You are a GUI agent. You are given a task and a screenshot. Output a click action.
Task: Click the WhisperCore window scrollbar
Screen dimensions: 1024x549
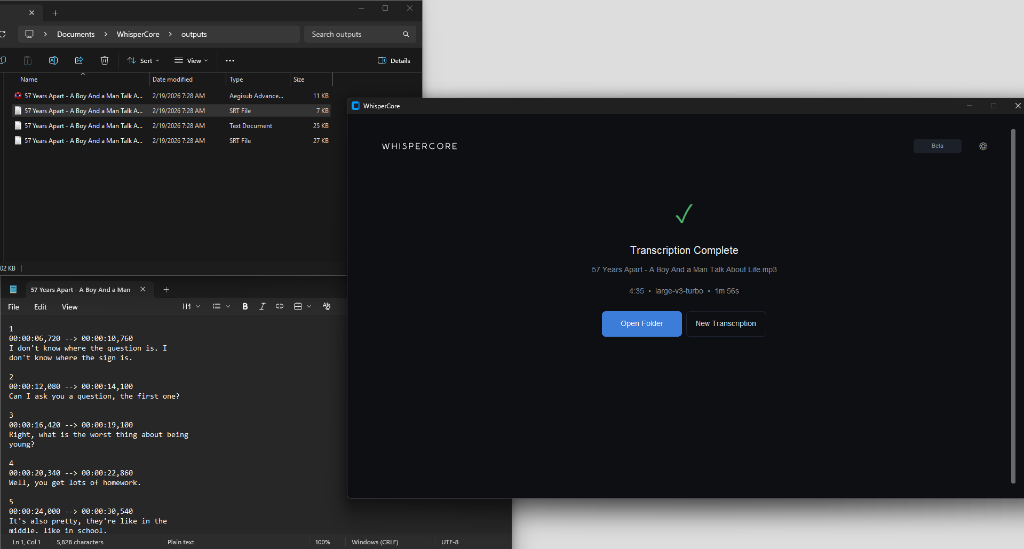click(1015, 300)
